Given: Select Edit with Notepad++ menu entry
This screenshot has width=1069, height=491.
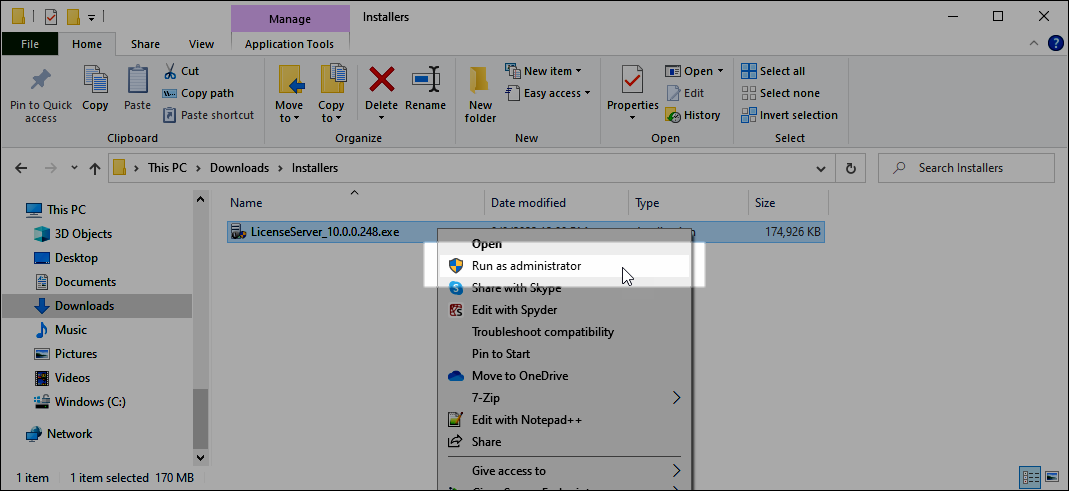Looking at the screenshot, I should [526, 420].
